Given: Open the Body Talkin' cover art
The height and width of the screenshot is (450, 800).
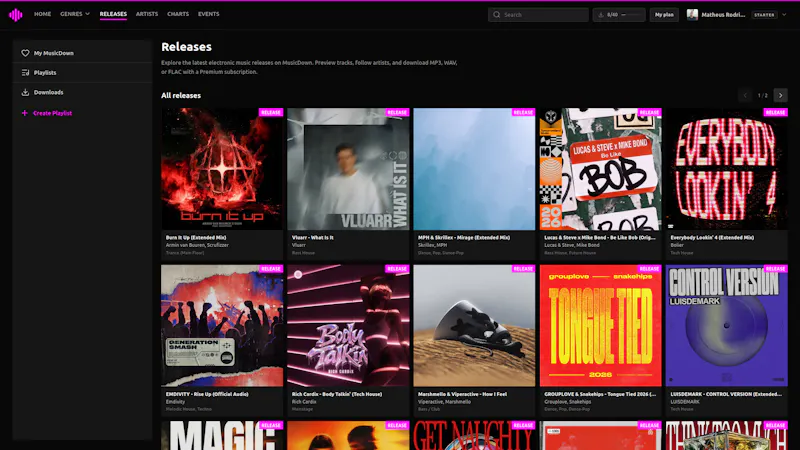Looking at the screenshot, I should click(348, 326).
